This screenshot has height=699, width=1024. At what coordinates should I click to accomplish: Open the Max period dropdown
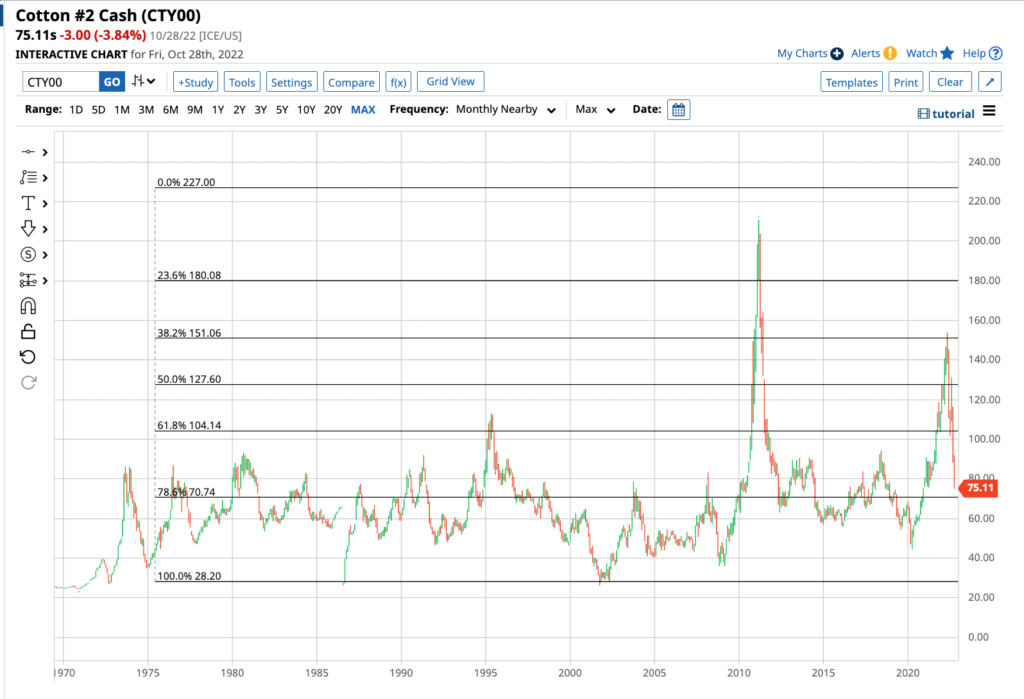pyautogui.click(x=595, y=110)
